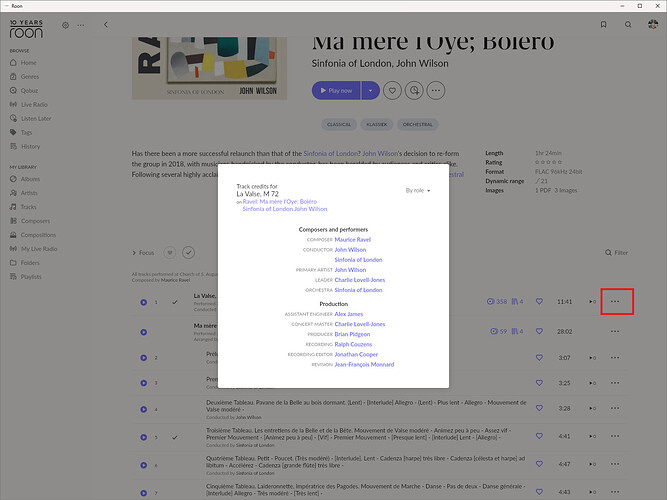Heart the Troisième Tableau track

[539, 436]
